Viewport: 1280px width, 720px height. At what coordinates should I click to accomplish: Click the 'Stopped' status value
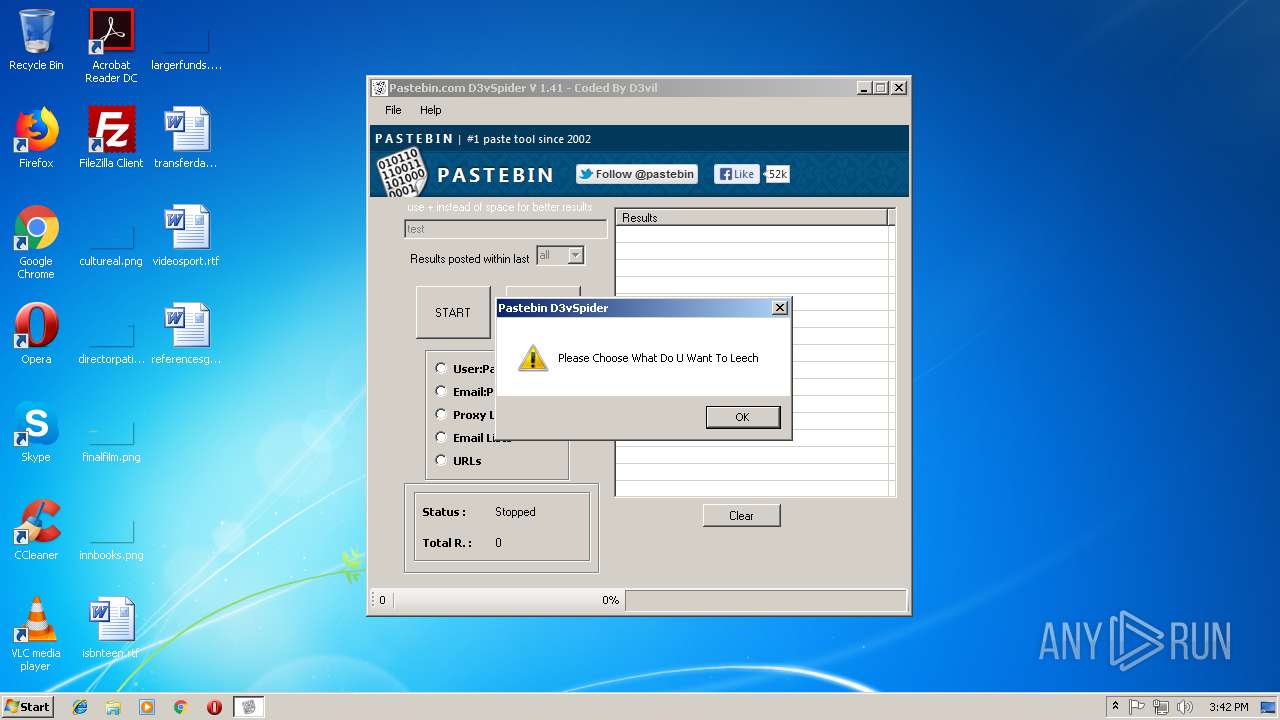[515, 512]
